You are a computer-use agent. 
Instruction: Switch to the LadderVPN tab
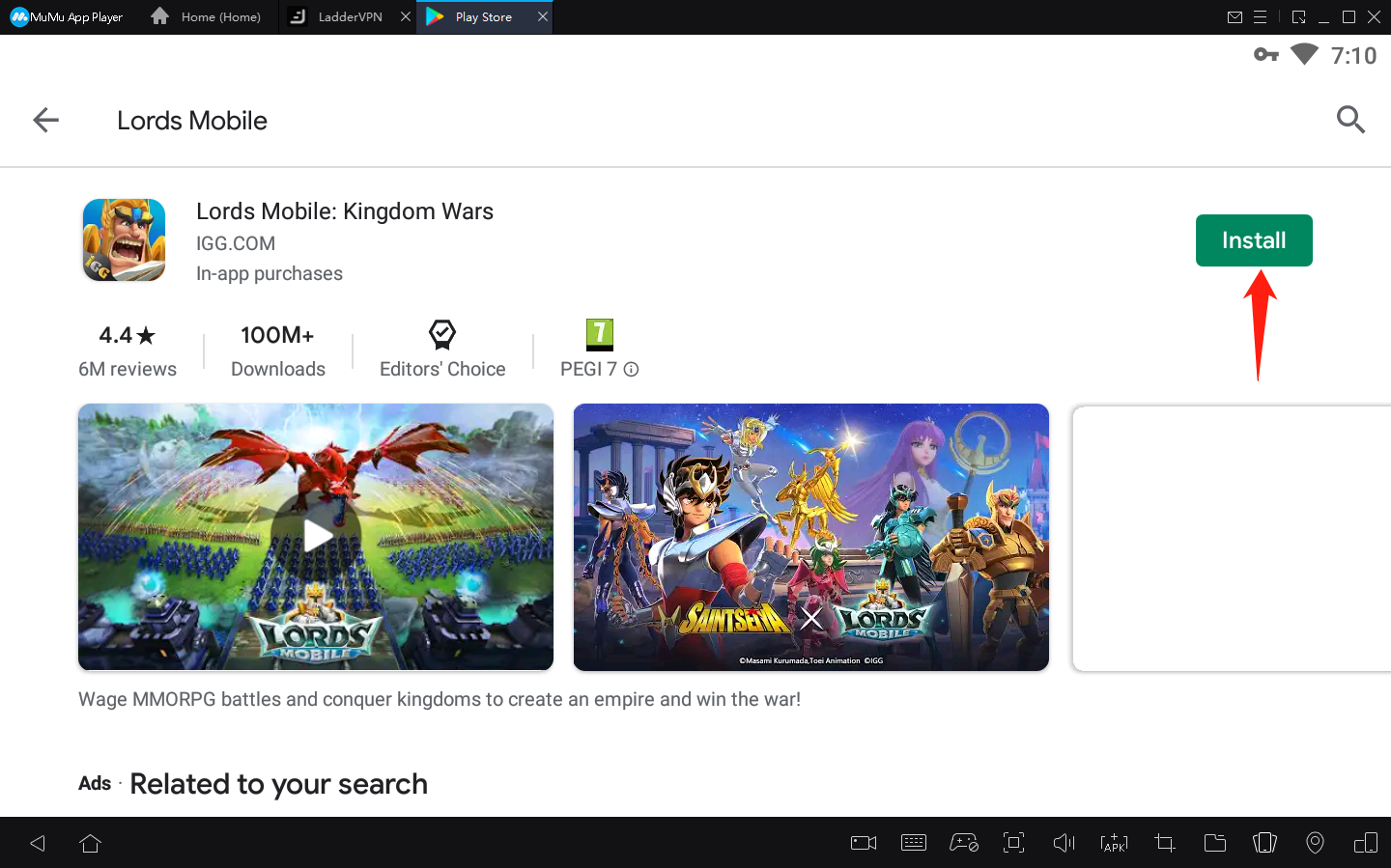[x=350, y=17]
